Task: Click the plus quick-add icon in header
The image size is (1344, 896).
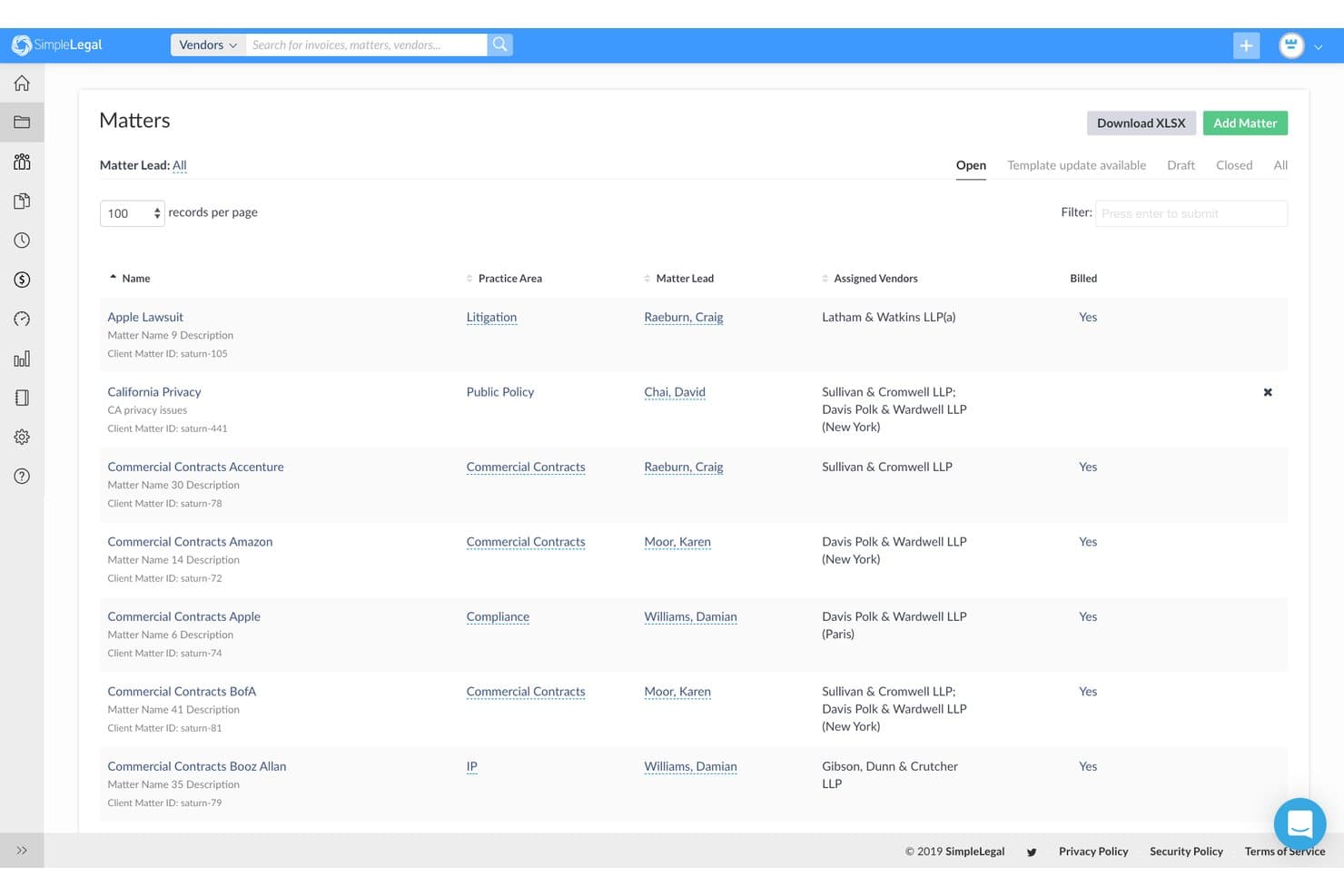Action: click(x=1246, y=45)
